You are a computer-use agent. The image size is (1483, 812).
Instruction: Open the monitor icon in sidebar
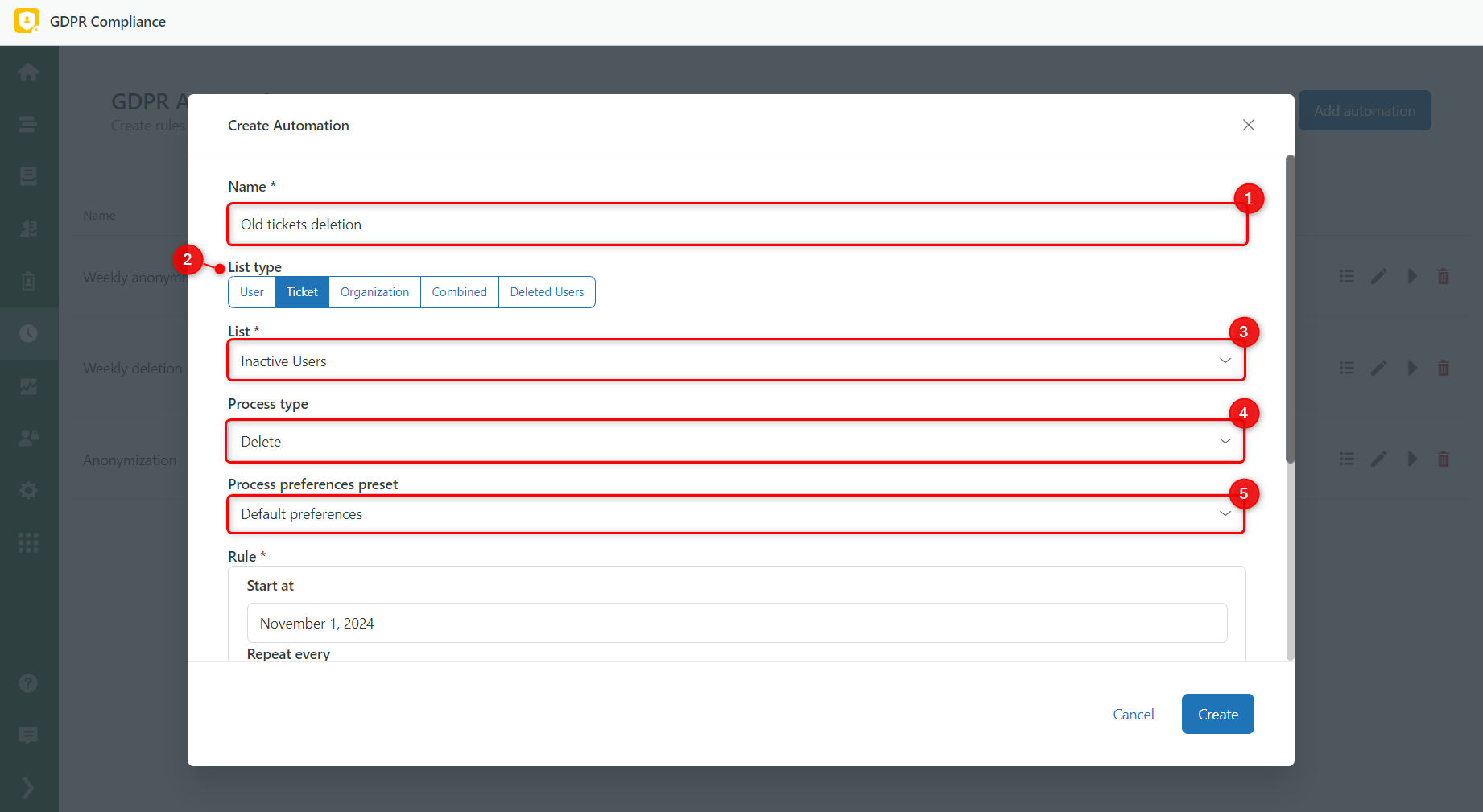click(28, 177)
